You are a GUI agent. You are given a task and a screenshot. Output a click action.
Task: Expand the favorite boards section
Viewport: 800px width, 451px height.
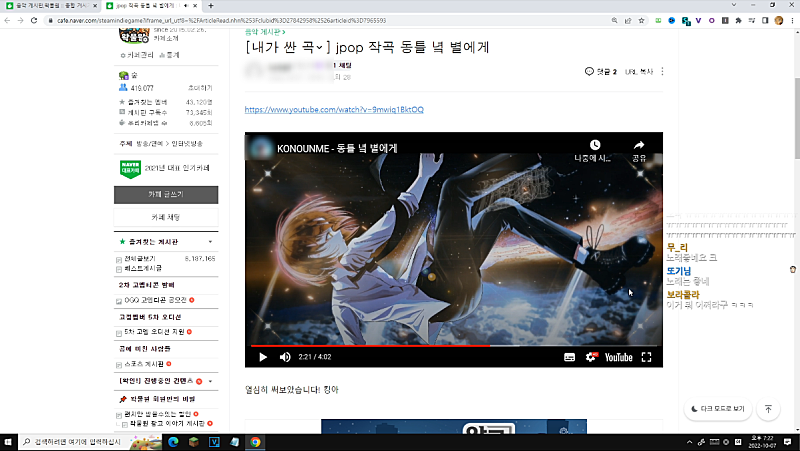210,242
